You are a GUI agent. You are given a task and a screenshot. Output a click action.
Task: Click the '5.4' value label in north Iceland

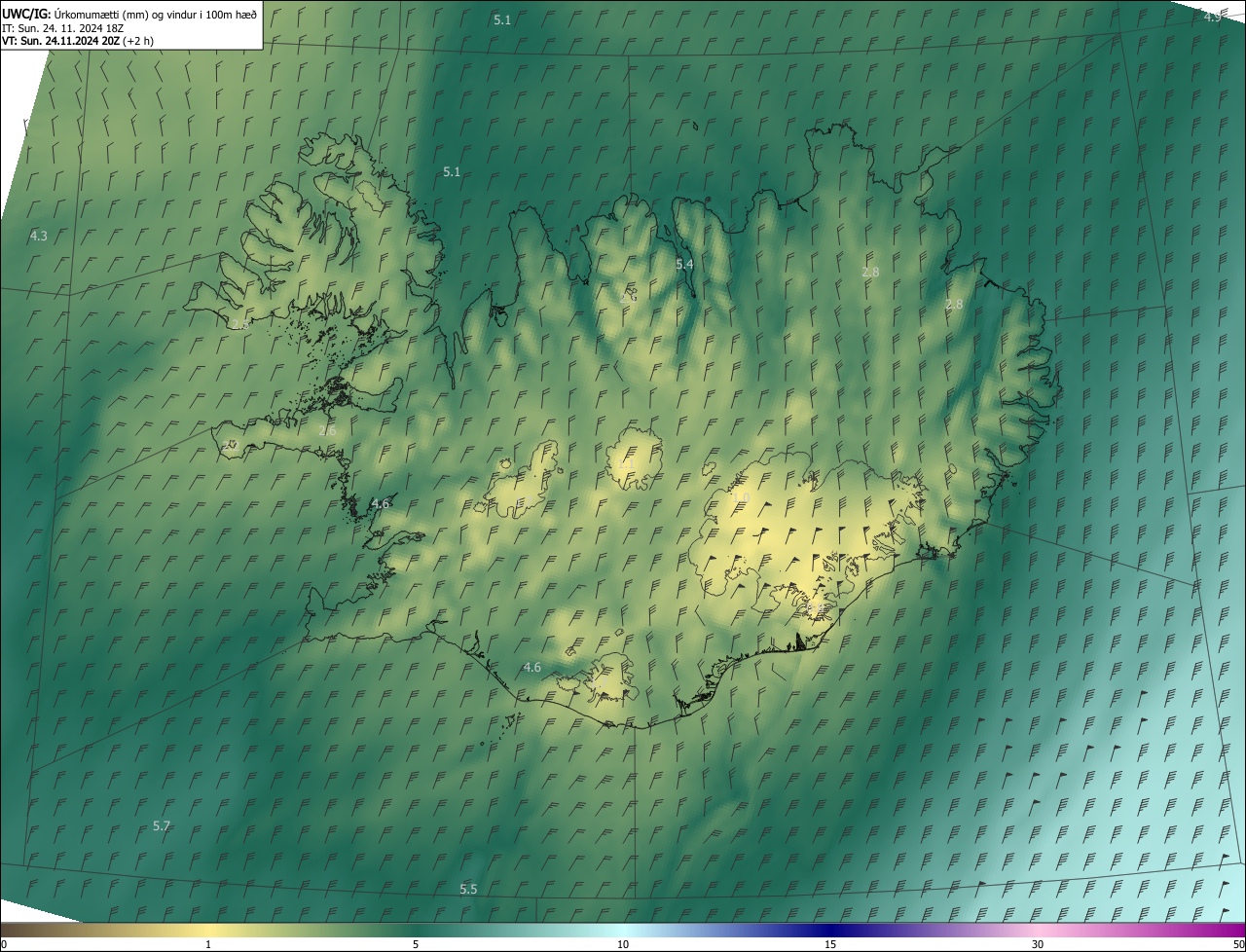(x=684, y=264)
